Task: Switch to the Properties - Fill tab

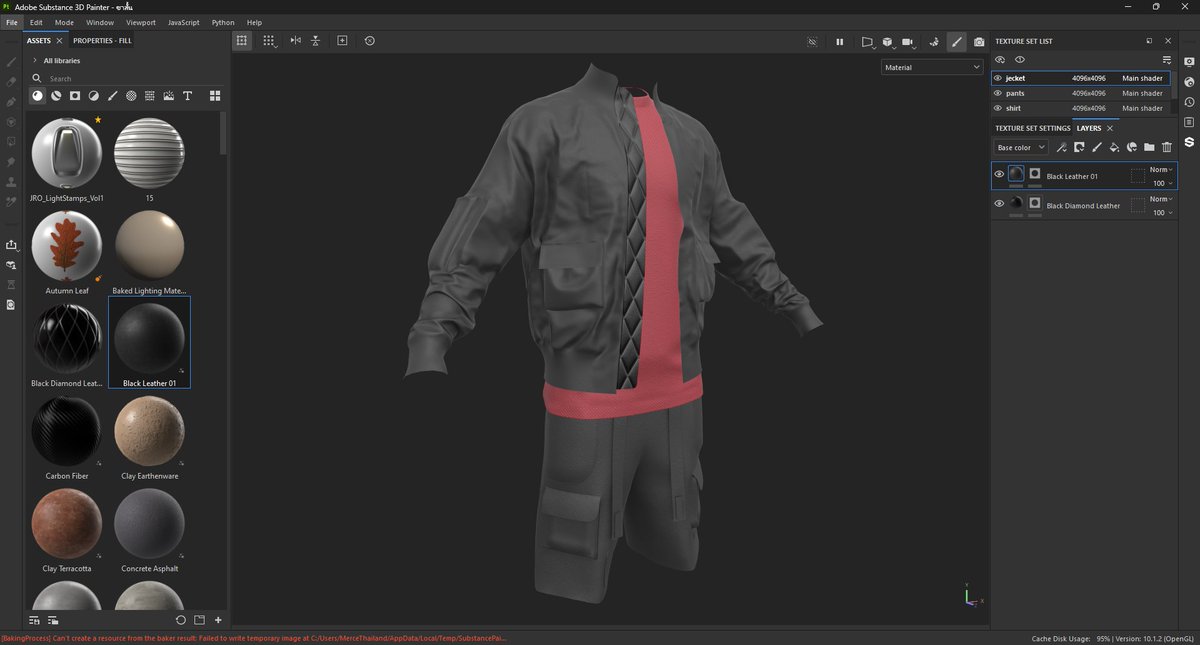Action: tap(102, 41)
